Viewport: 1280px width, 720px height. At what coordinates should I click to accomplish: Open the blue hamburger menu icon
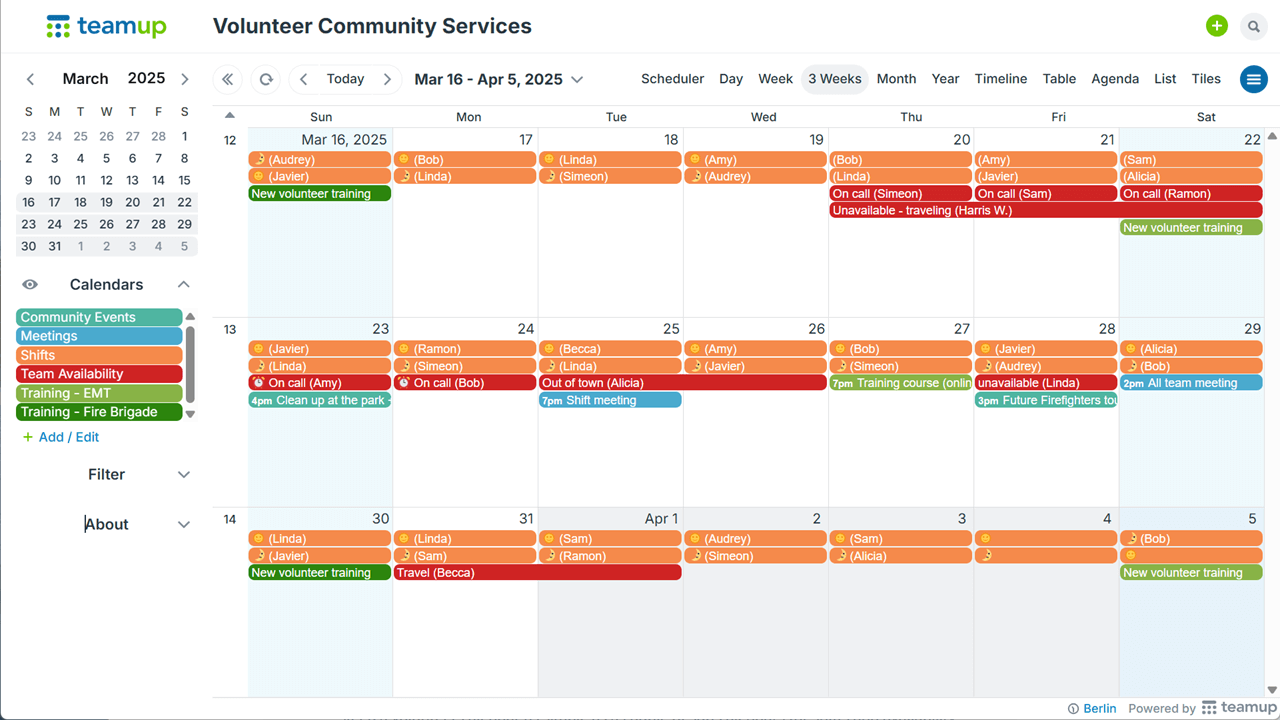1253,79
